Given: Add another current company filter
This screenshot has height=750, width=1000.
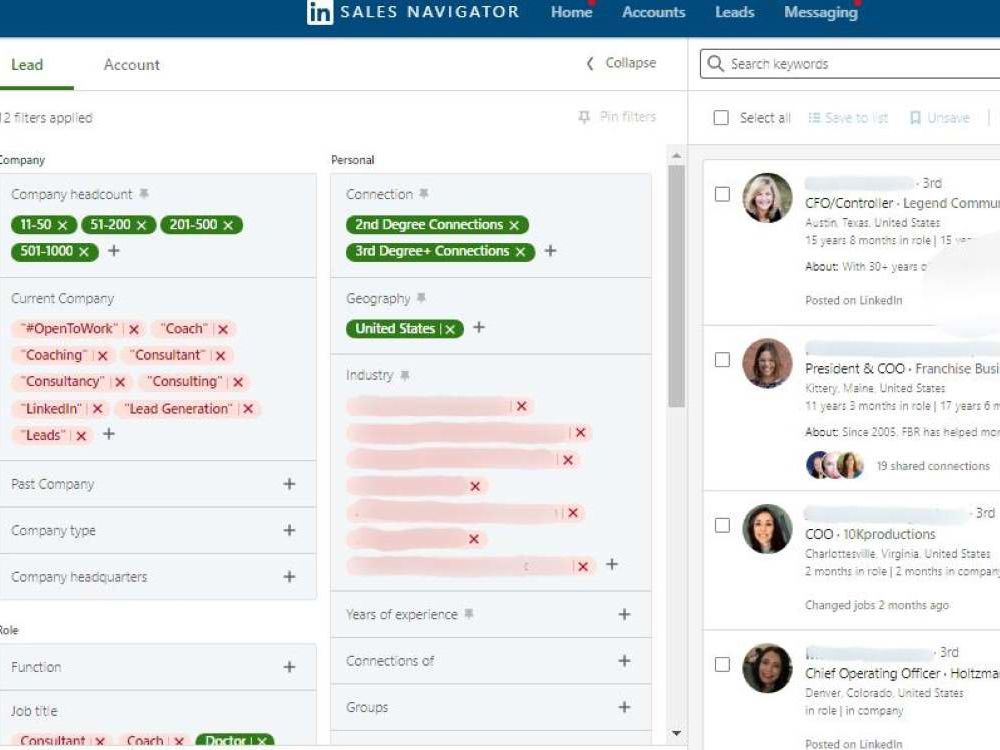Looking at the screenshot, I should pos(109,434).
